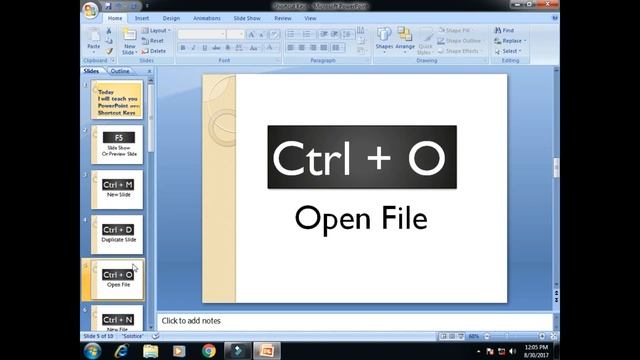Toggle Underline formatting
Viewport: 640px width, 360px height.
pos(205,48)
